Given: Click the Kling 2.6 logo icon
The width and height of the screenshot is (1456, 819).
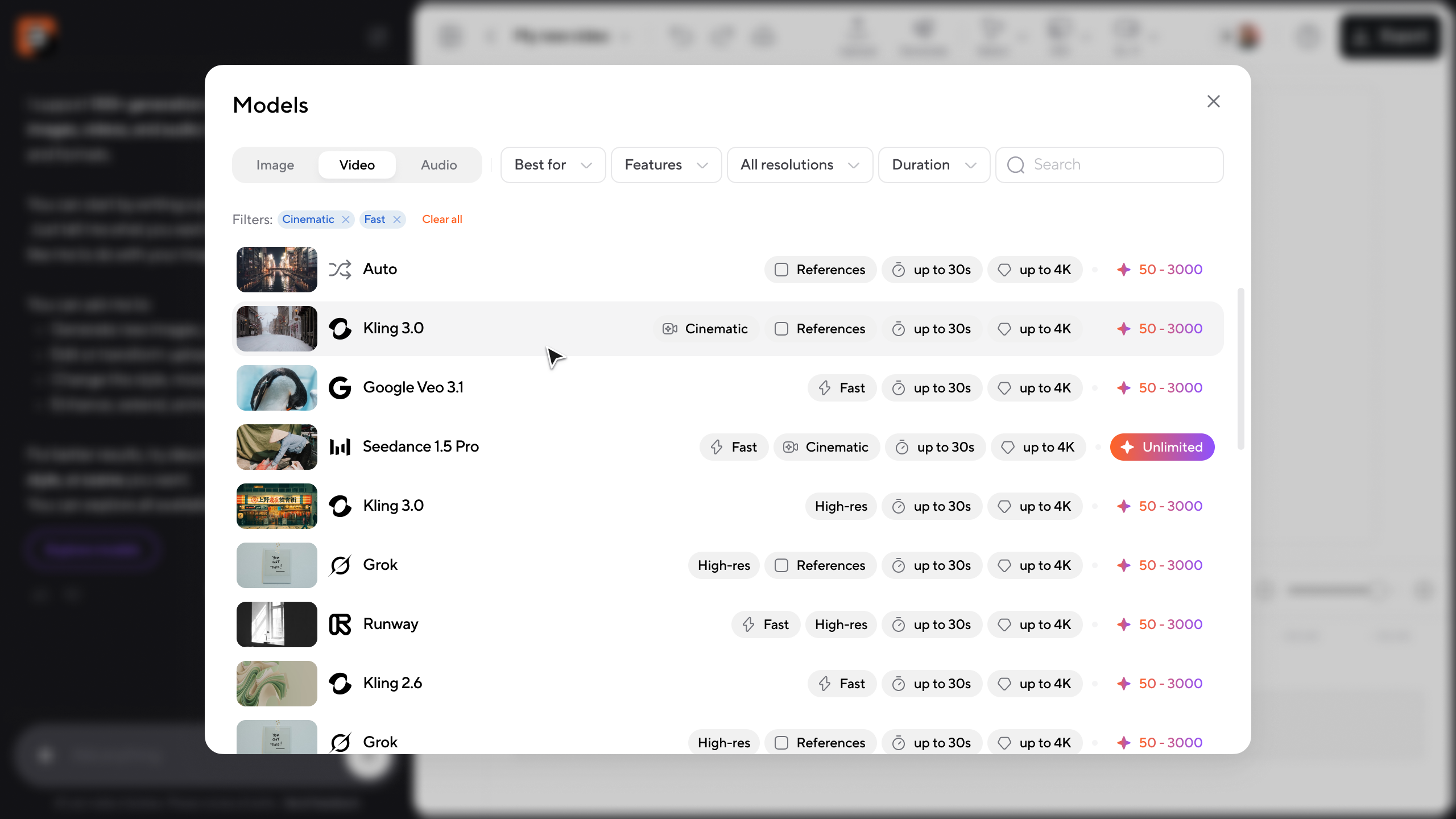Looking at the screenshot, I should pos(340,684).
